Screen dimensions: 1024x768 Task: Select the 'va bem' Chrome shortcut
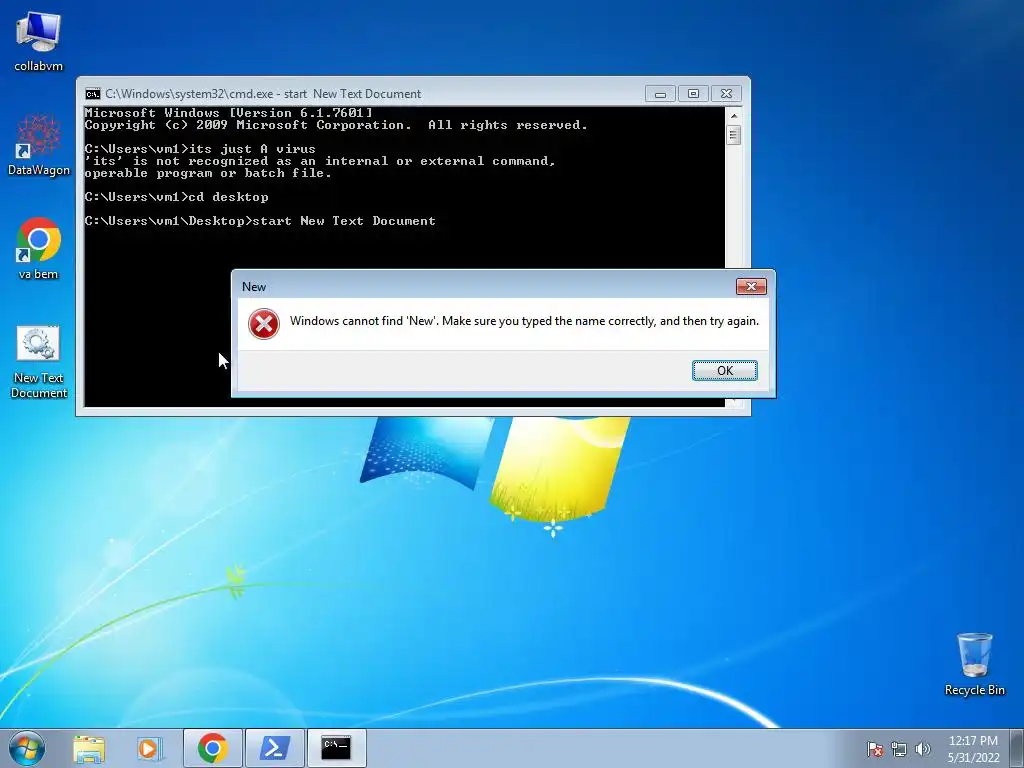click(39, 249)
